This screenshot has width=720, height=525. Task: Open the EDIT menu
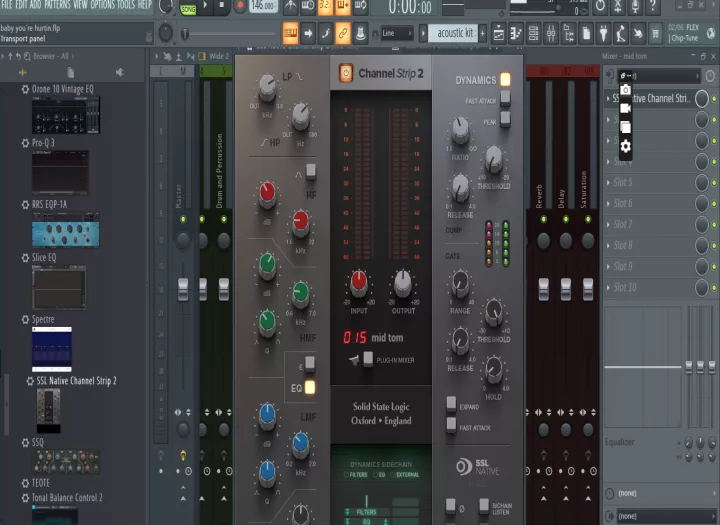click(x=22, y=5)
